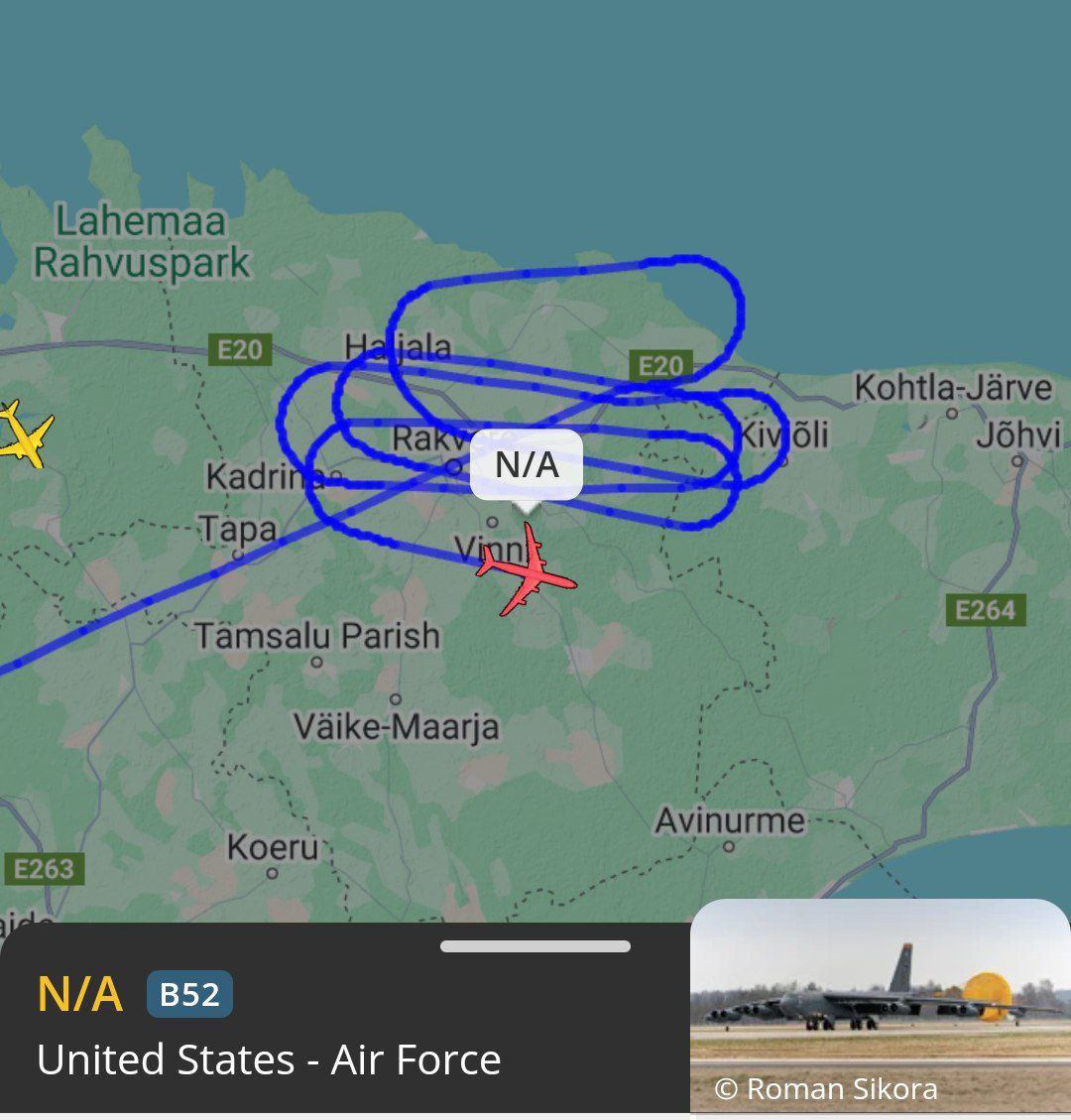Click the E263 road sign marker
The height and width of the screenshot is (1120, 1071).
tap(45, 869)
